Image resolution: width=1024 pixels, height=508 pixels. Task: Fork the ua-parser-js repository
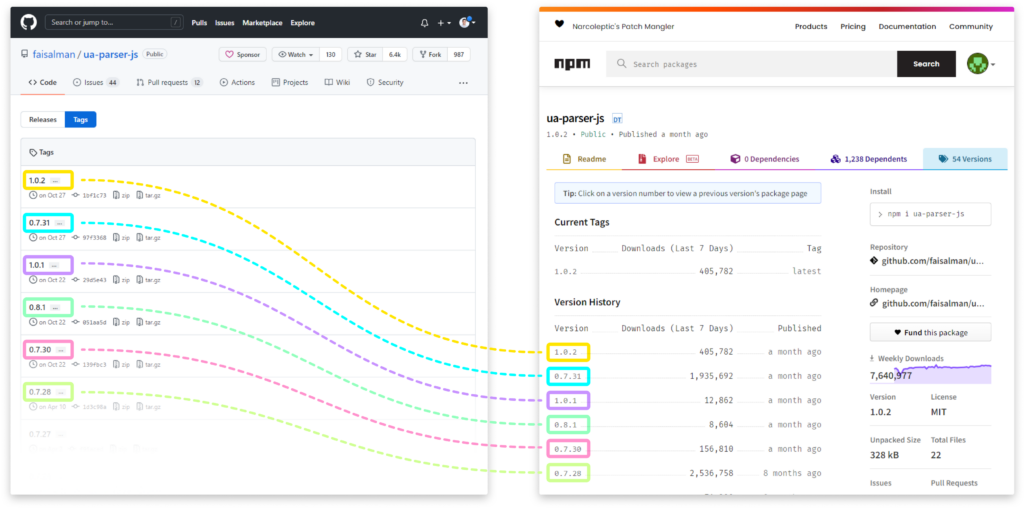(x=430, y=55)
